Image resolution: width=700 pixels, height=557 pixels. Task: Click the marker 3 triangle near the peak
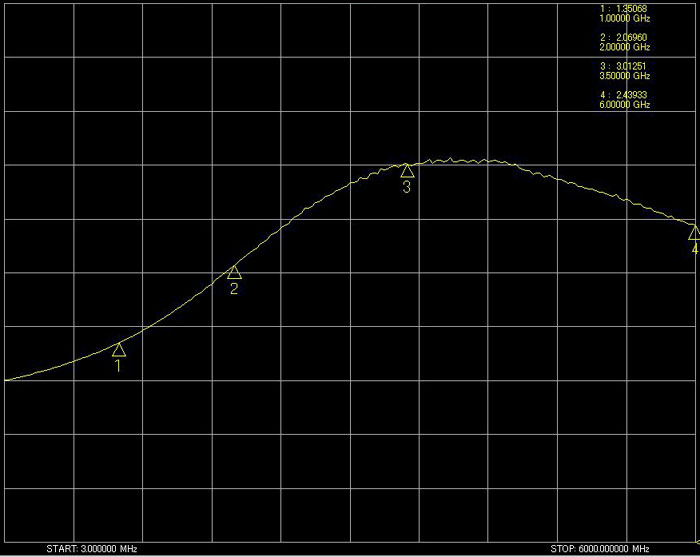[407, 171]
